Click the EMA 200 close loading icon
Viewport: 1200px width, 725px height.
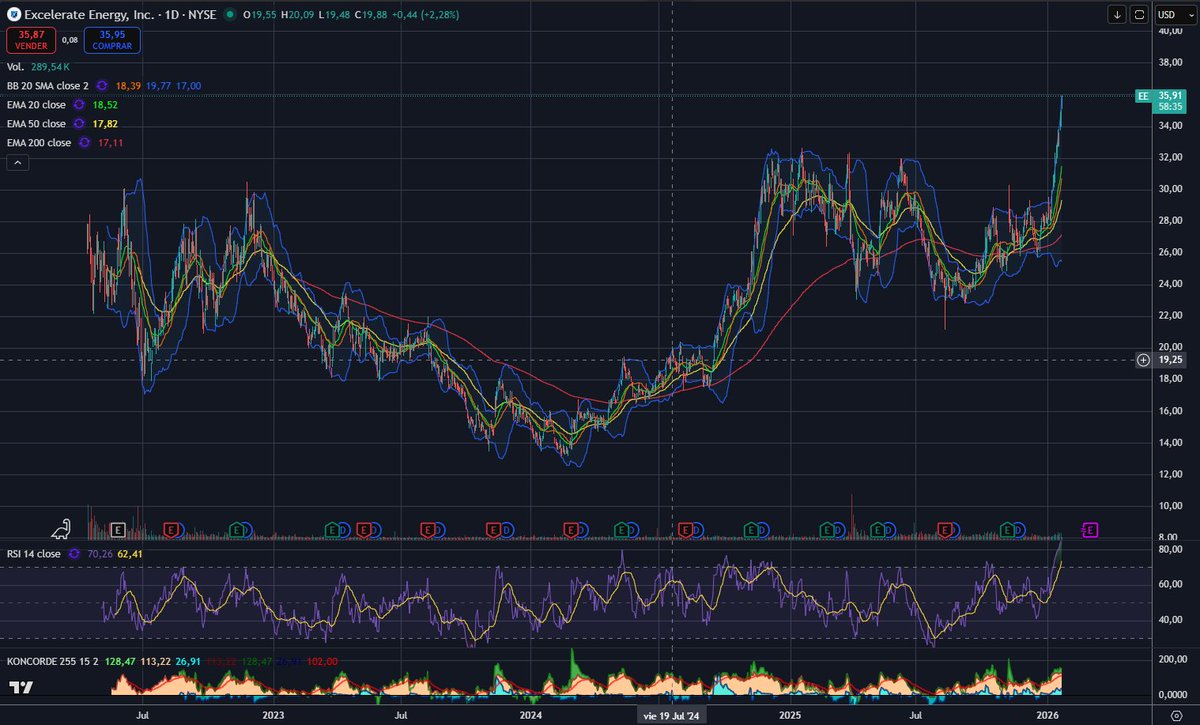click(84, 143)
